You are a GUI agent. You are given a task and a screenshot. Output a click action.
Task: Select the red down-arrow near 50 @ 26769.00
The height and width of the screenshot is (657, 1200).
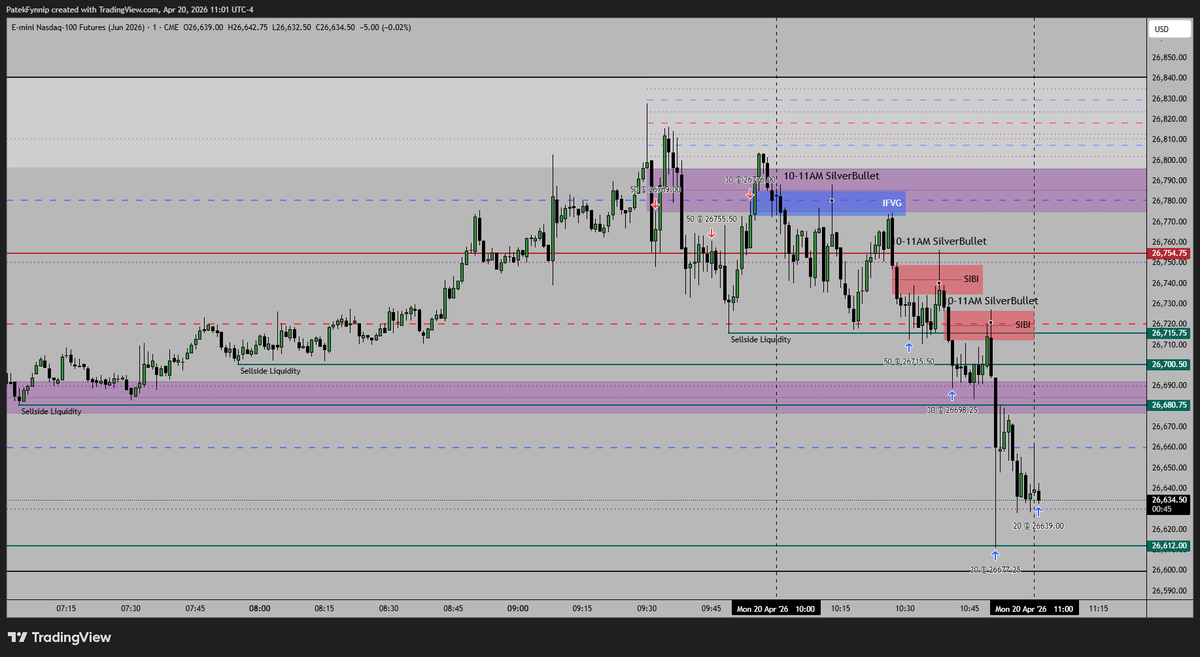point(656,201)
